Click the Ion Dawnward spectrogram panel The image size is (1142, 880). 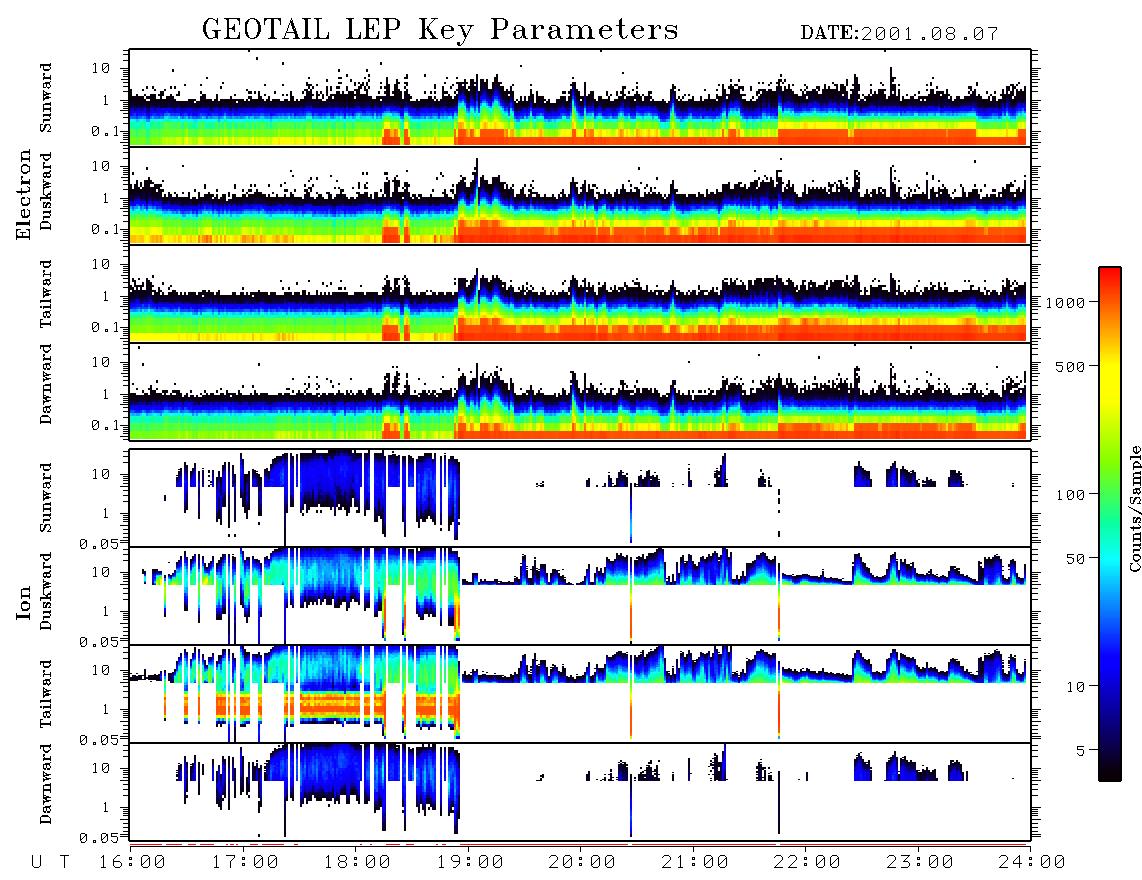pyautogui.click(x=580, y=791)
